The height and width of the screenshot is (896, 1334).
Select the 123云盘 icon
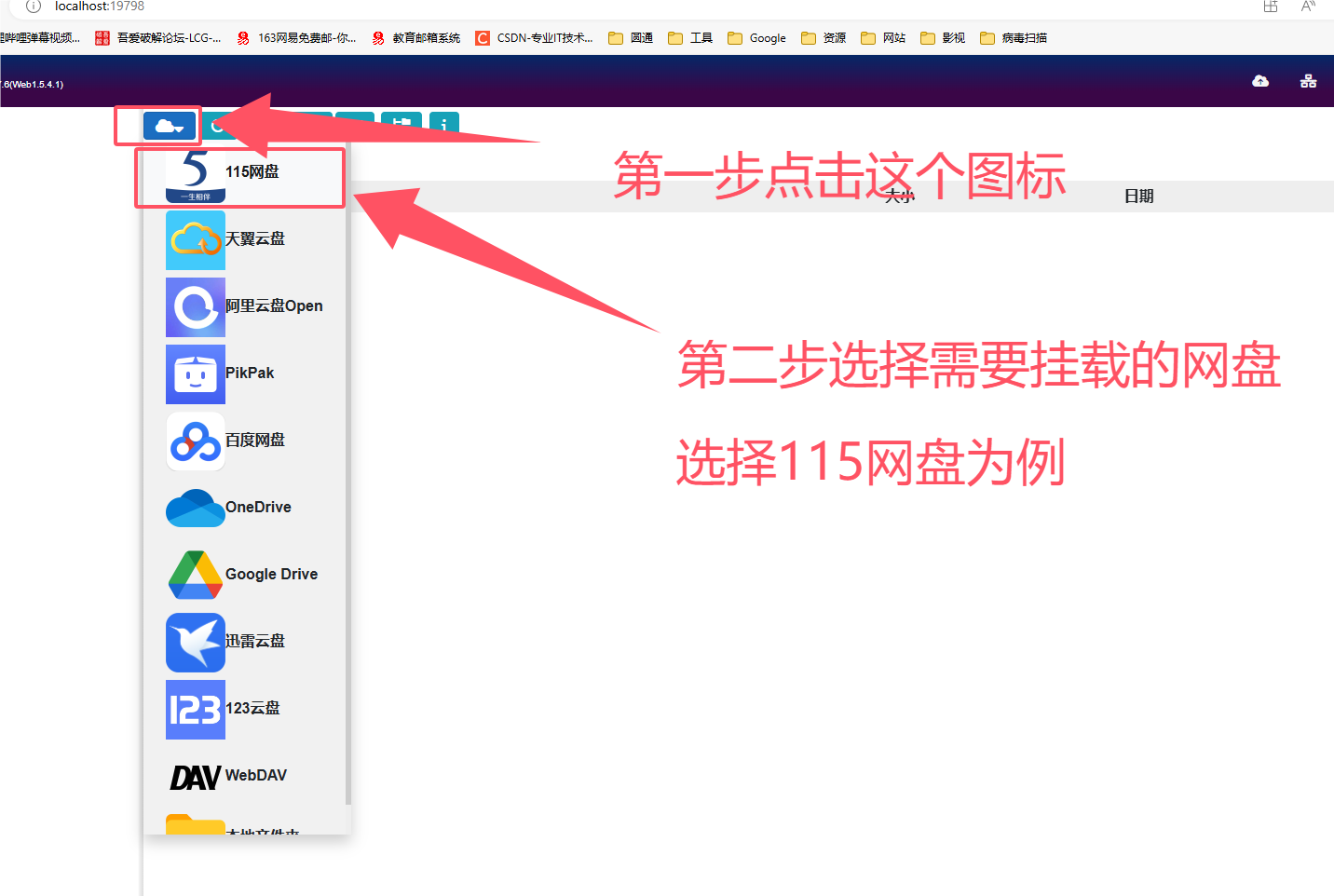(x=196, y=710)
